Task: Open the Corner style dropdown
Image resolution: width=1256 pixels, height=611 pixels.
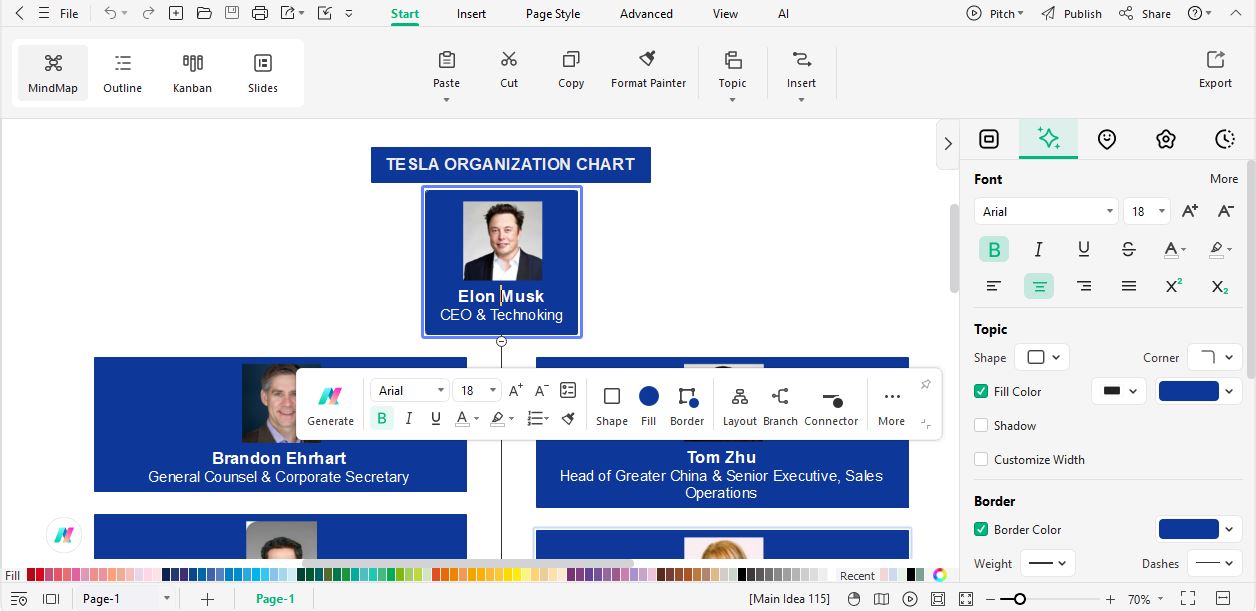Action: 1215,357
